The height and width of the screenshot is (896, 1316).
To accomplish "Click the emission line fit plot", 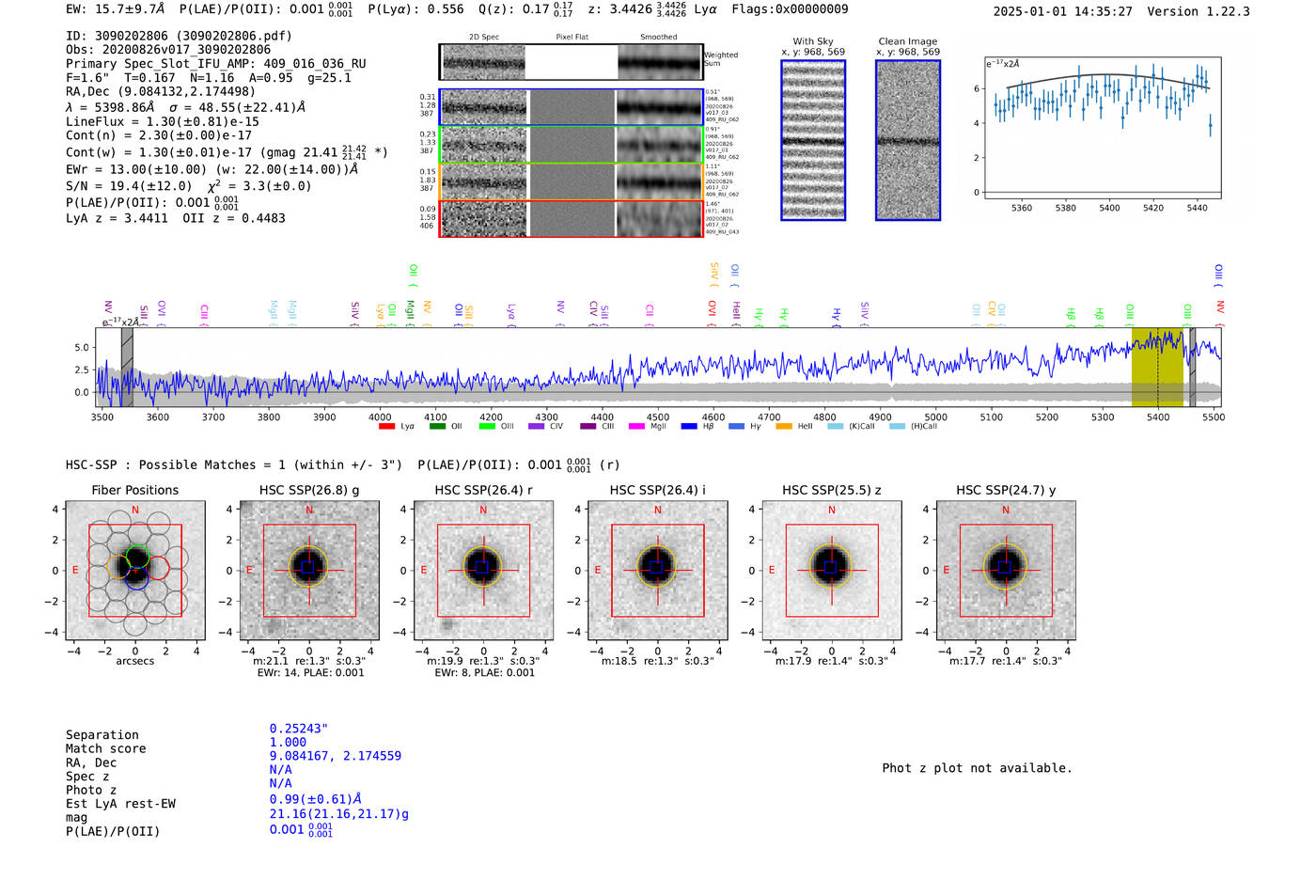I will (x=1102, y=128).
